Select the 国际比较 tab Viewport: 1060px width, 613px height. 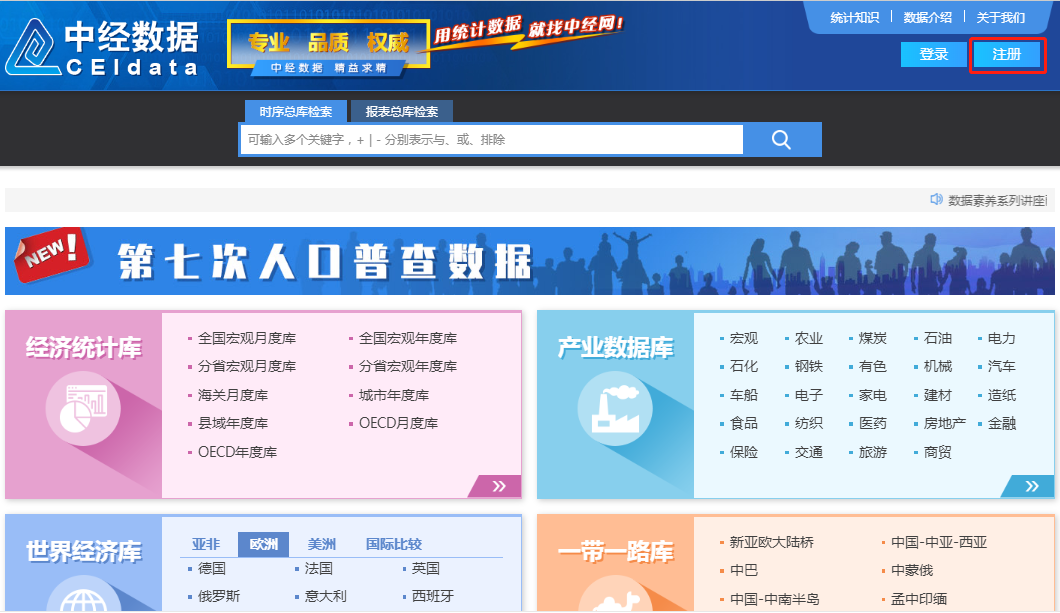(x=394, y=545)
